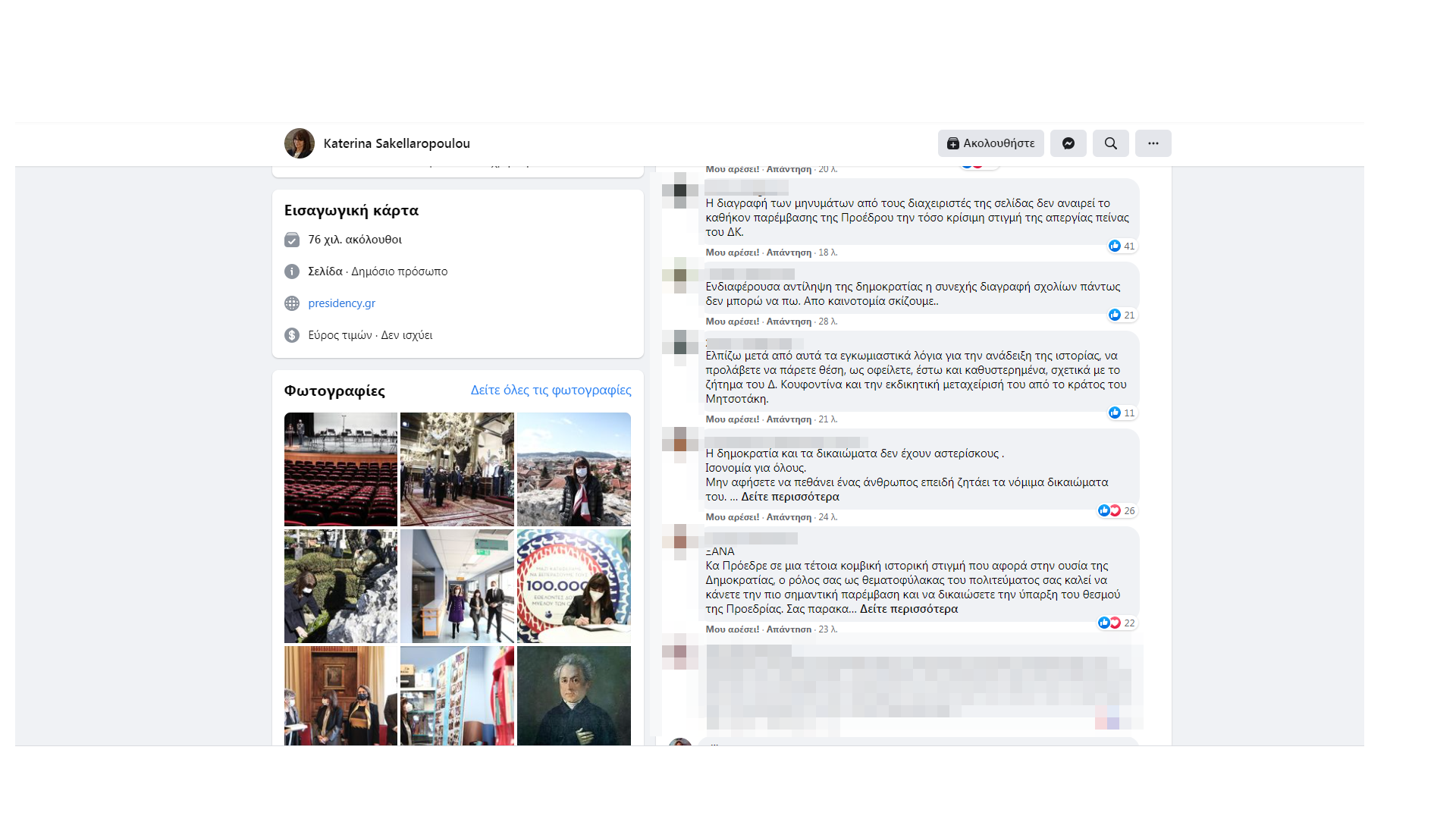View the 41 like reactions
1456x819 pixels.
coord(1122,246)
